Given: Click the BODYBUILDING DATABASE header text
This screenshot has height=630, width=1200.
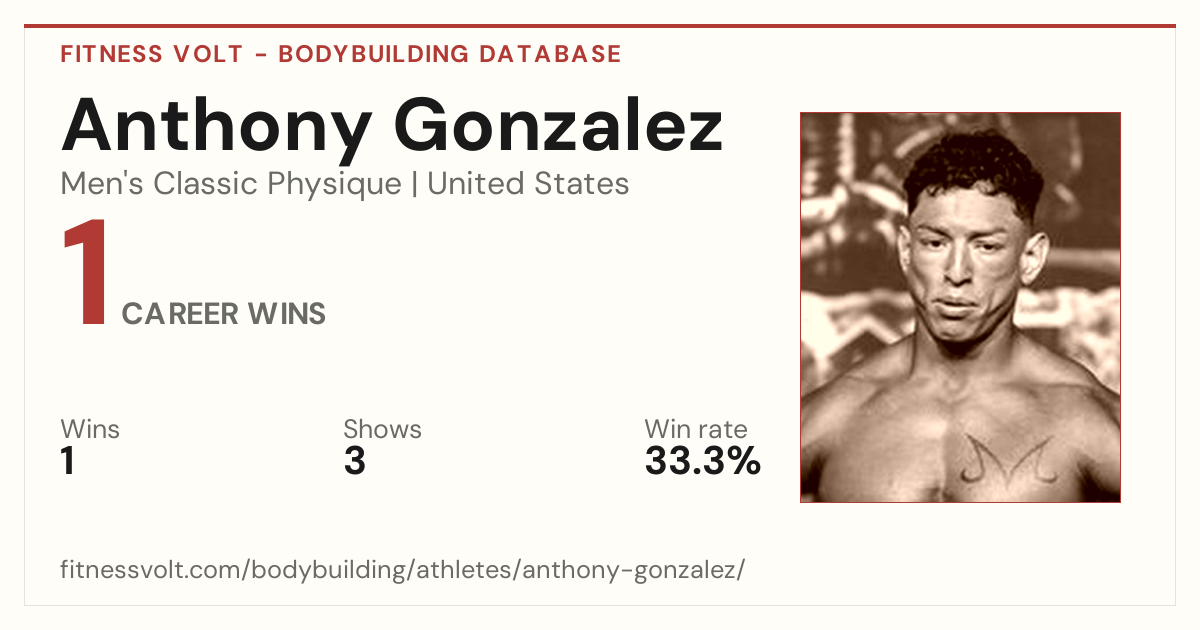Looking at the screenshot, I should 450,54.
